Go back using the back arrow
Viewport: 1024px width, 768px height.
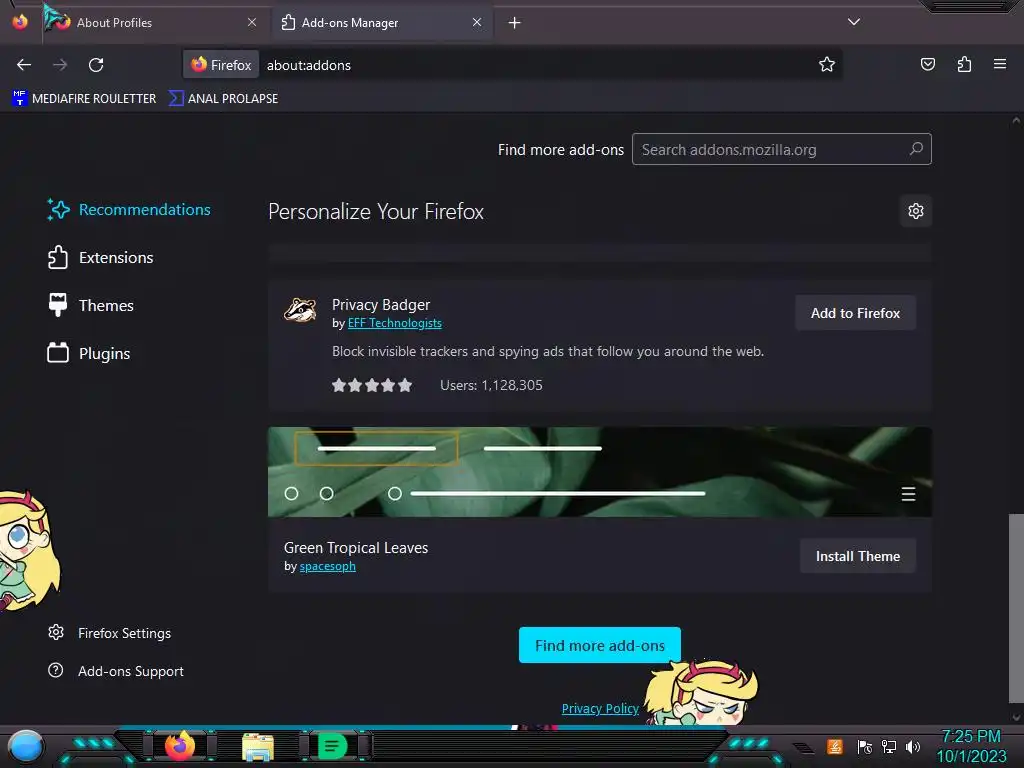24,65
